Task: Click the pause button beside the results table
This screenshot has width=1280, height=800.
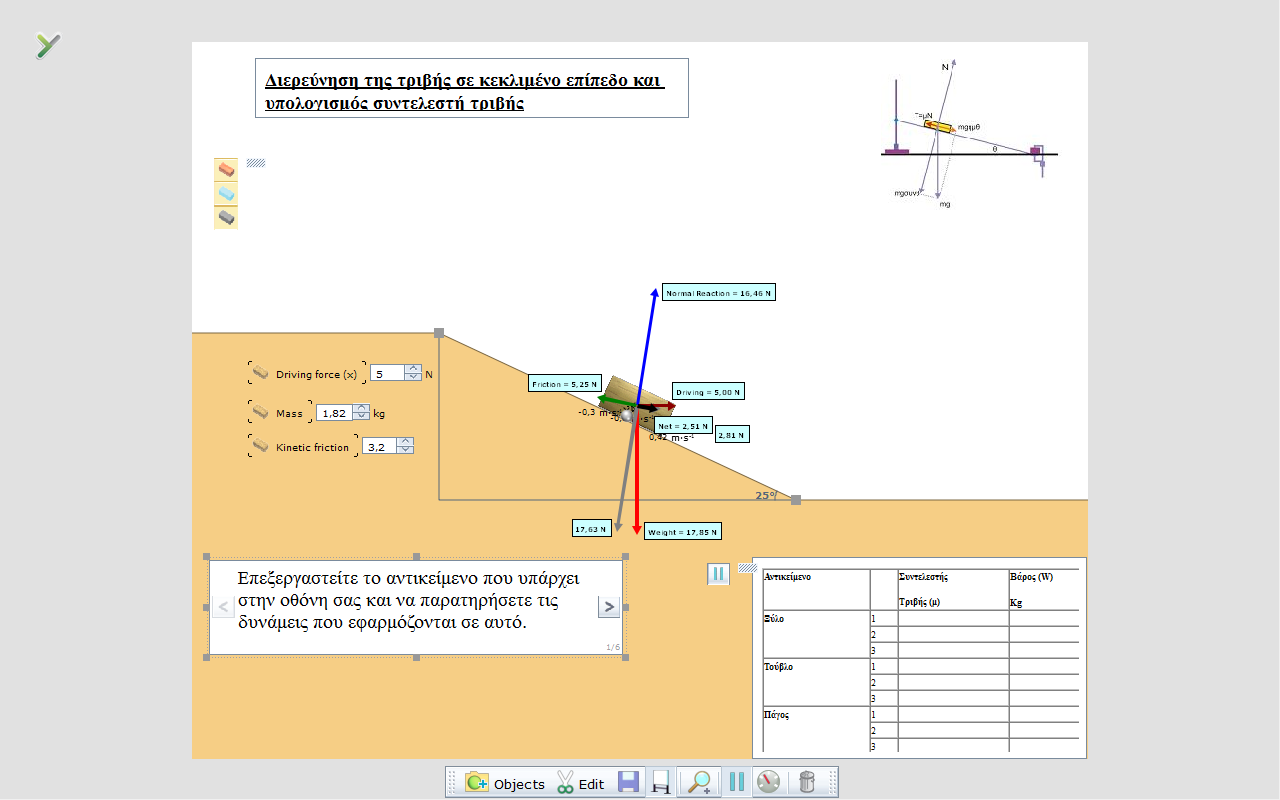Action: [x=719, y=574]
